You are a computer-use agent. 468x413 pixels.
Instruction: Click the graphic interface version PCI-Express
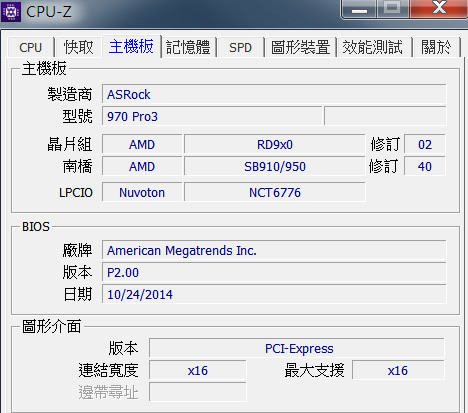tap(297, 349)
